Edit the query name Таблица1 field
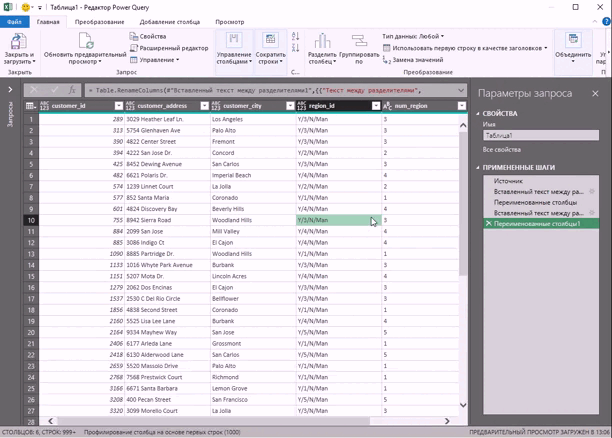The width and height of the screenshot is (612, 438). pyautogui.click(x=541, y=135)
